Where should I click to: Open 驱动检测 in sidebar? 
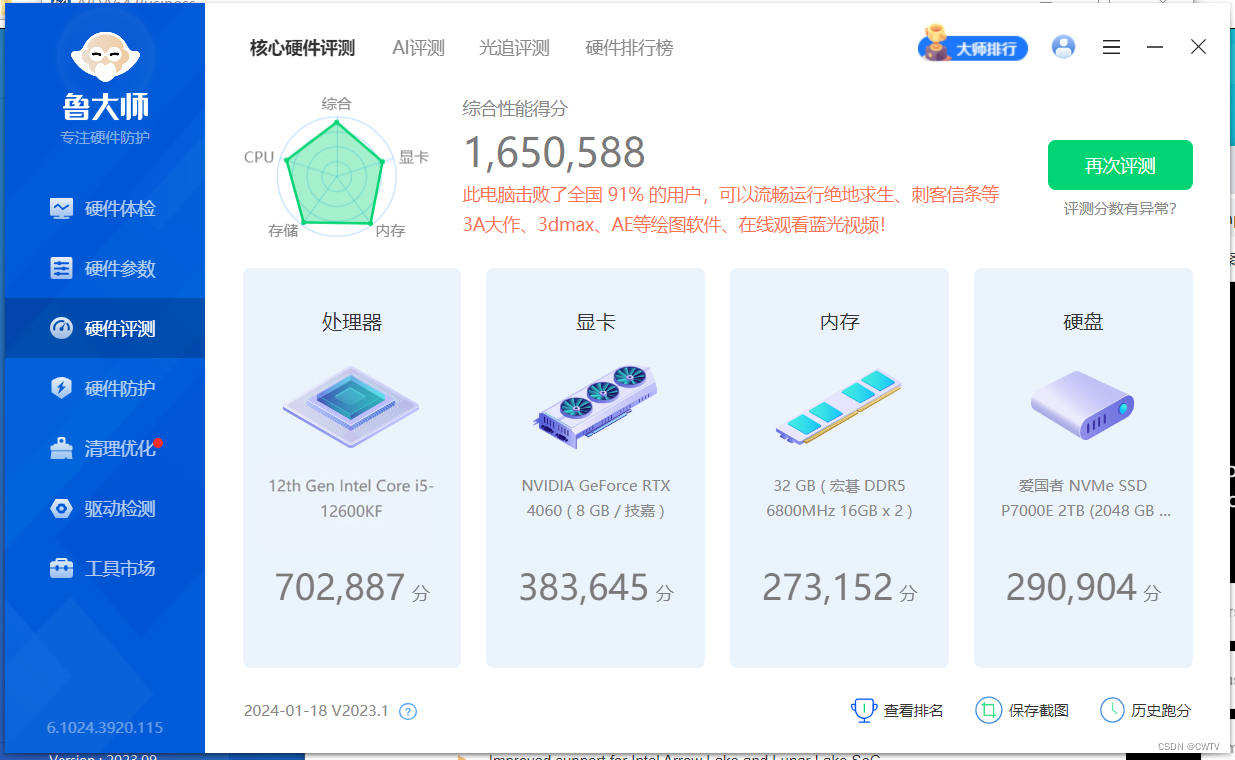tap(105, 508)
